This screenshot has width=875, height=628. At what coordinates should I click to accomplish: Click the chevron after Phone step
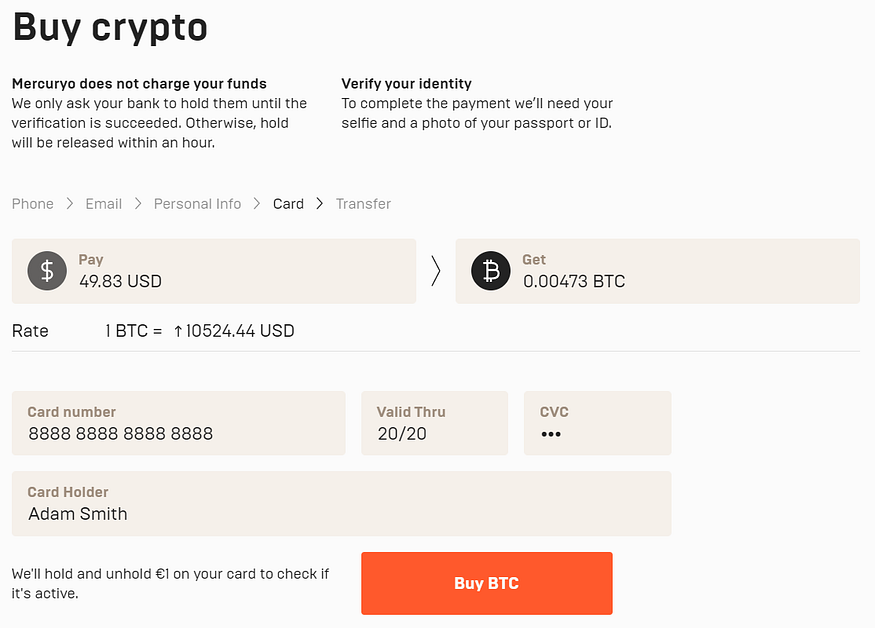(70, 204)
